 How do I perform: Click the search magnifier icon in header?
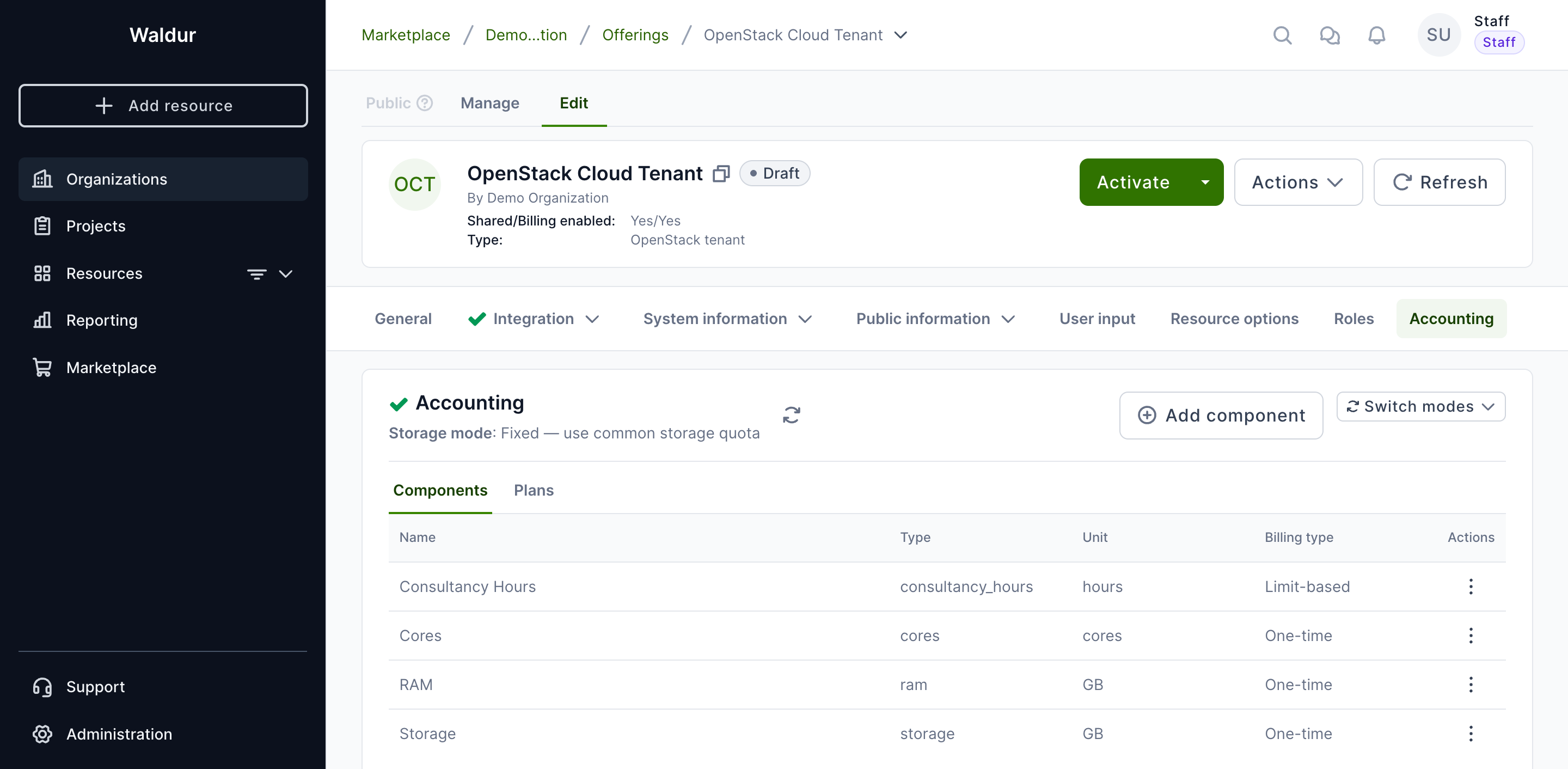1282,35
